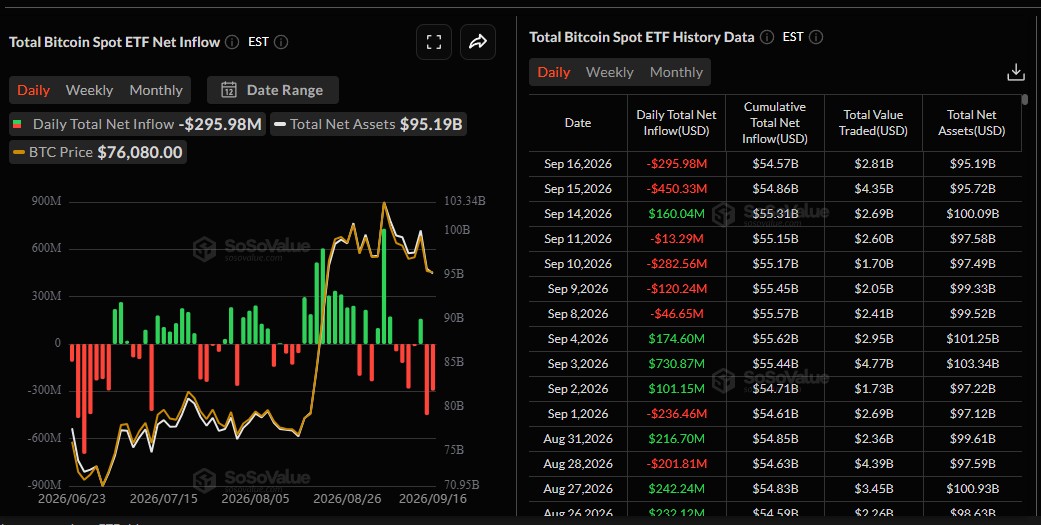Download the history data table
Image resolution: width=1041 pixels, height=525 pixels.
pos(1016,72)
